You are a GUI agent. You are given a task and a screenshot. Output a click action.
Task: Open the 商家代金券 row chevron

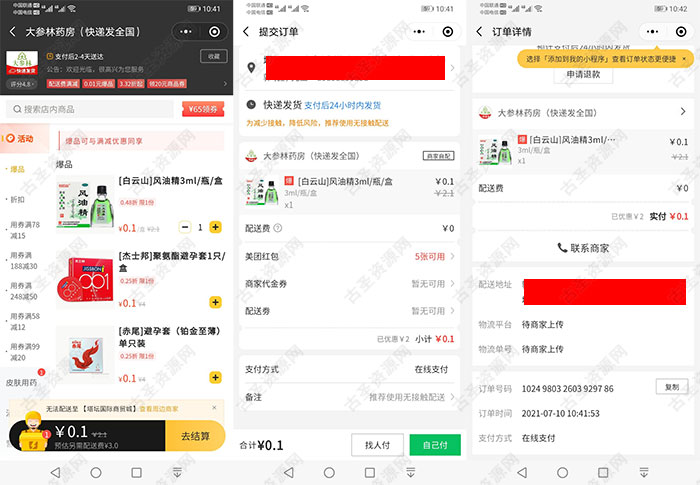click(x=452, y=284)
